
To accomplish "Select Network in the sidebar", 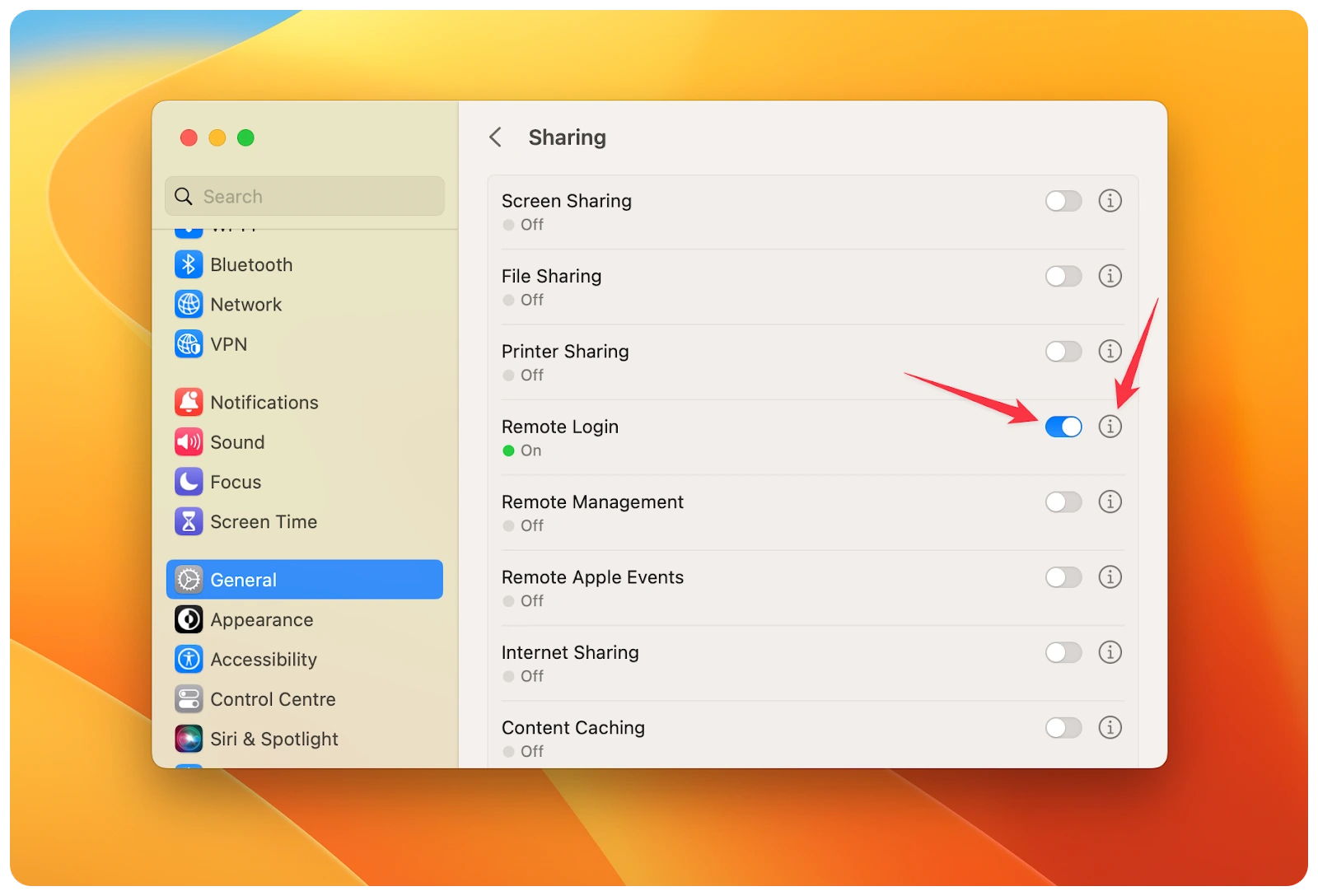I will tap(305, 304).
